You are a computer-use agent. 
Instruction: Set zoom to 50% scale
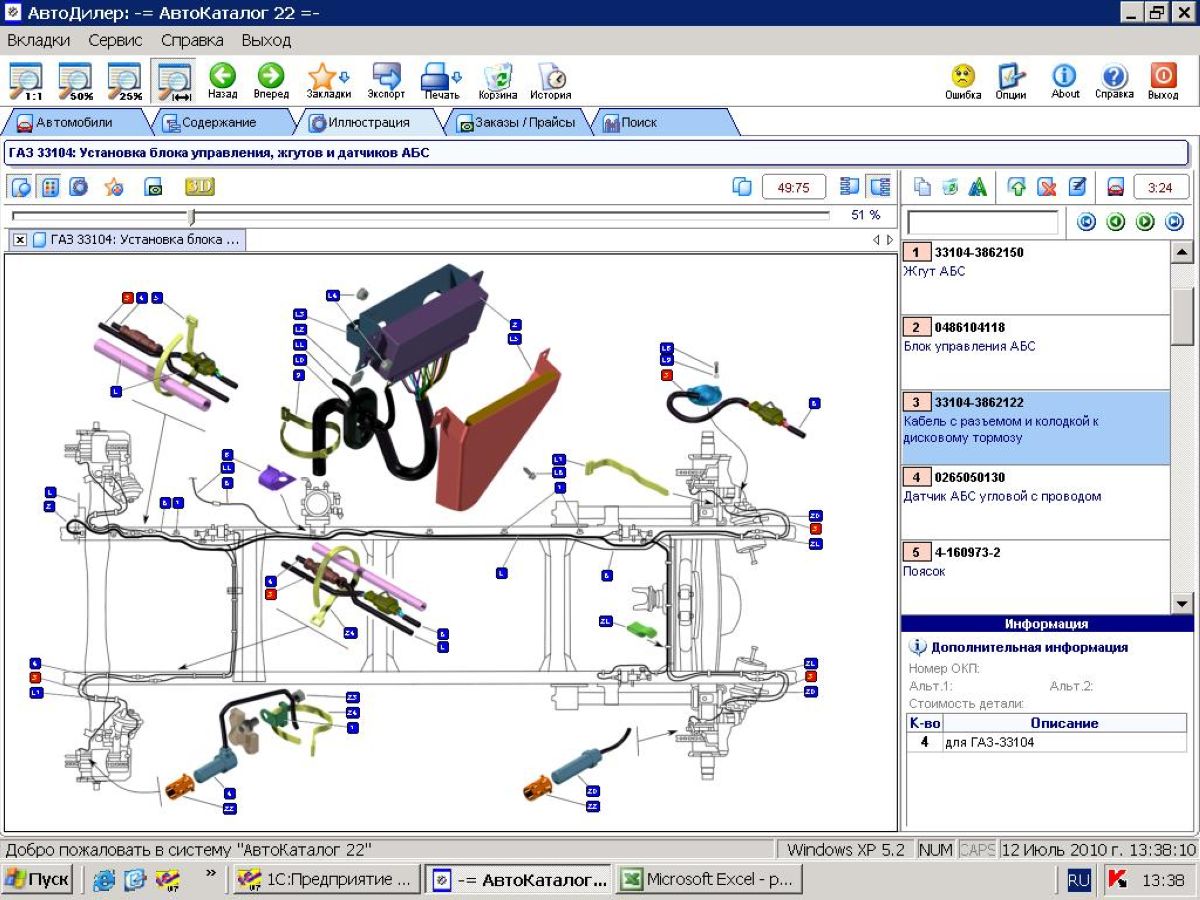(x=75, y=81)
